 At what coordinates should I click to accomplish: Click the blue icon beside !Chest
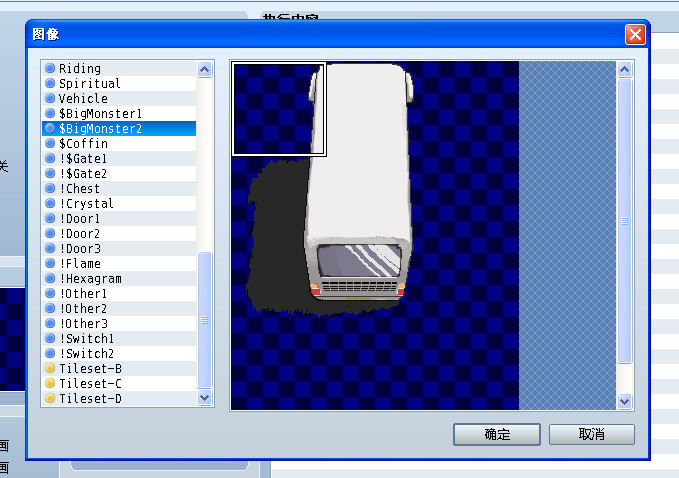pos(50,188)
